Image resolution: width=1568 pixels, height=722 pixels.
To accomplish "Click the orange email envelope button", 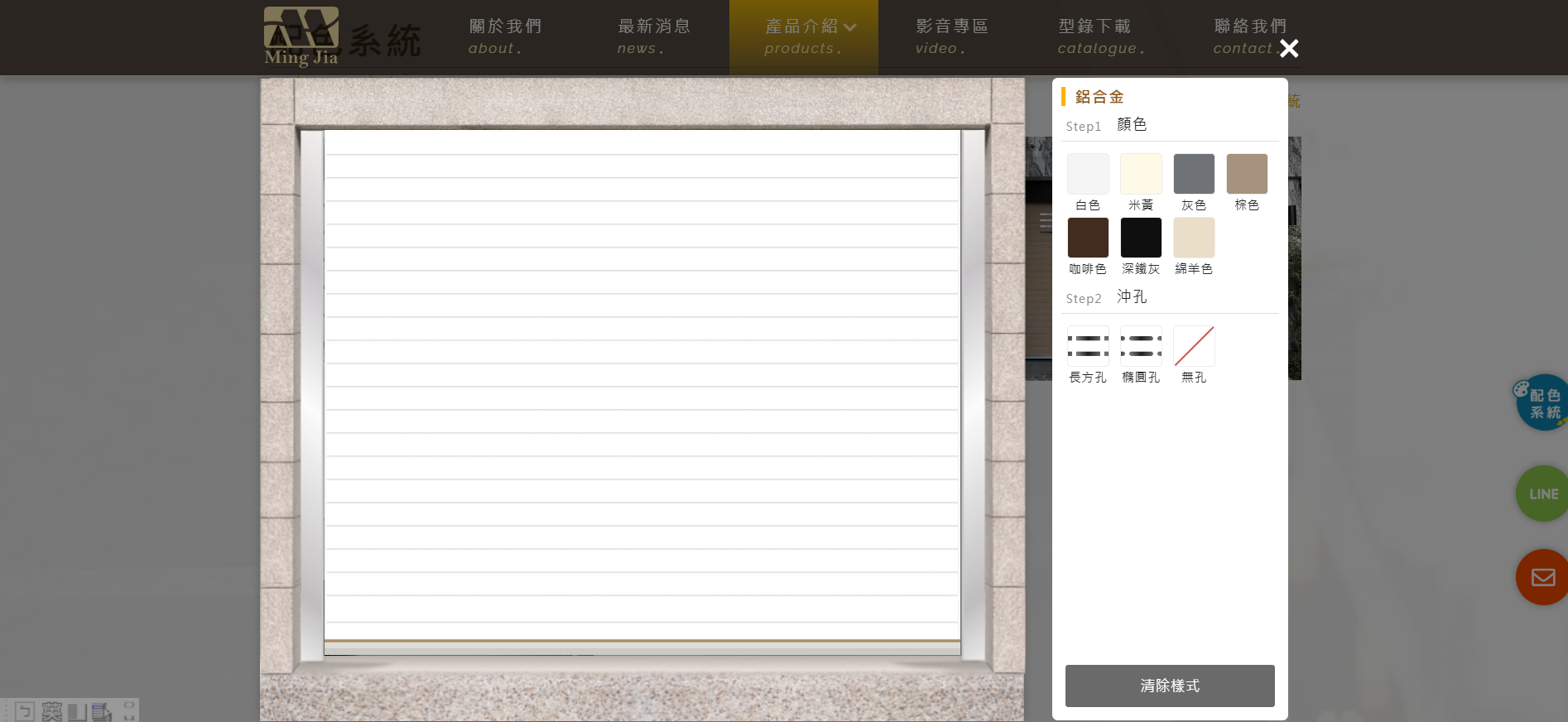I will tap(1542, 577).
